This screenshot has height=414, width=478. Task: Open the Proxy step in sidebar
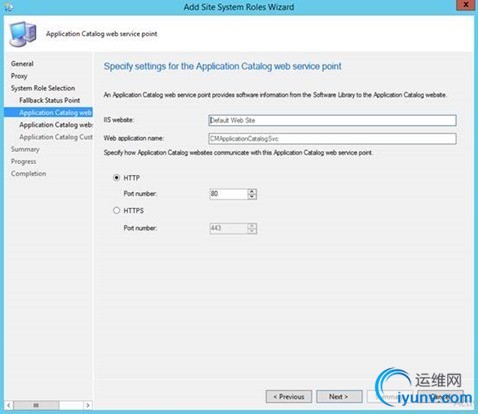point(19,76)
